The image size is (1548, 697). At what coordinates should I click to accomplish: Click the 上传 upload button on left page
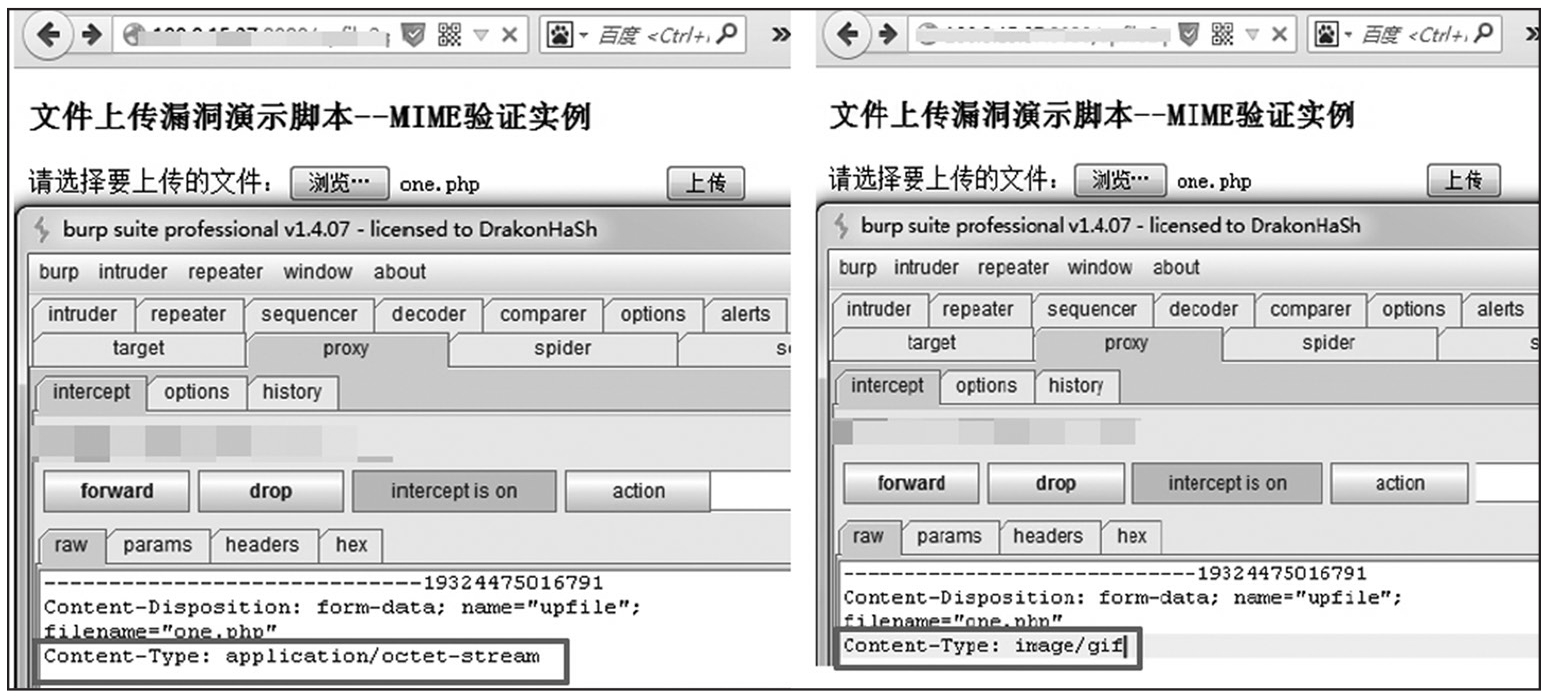(706, 183)
